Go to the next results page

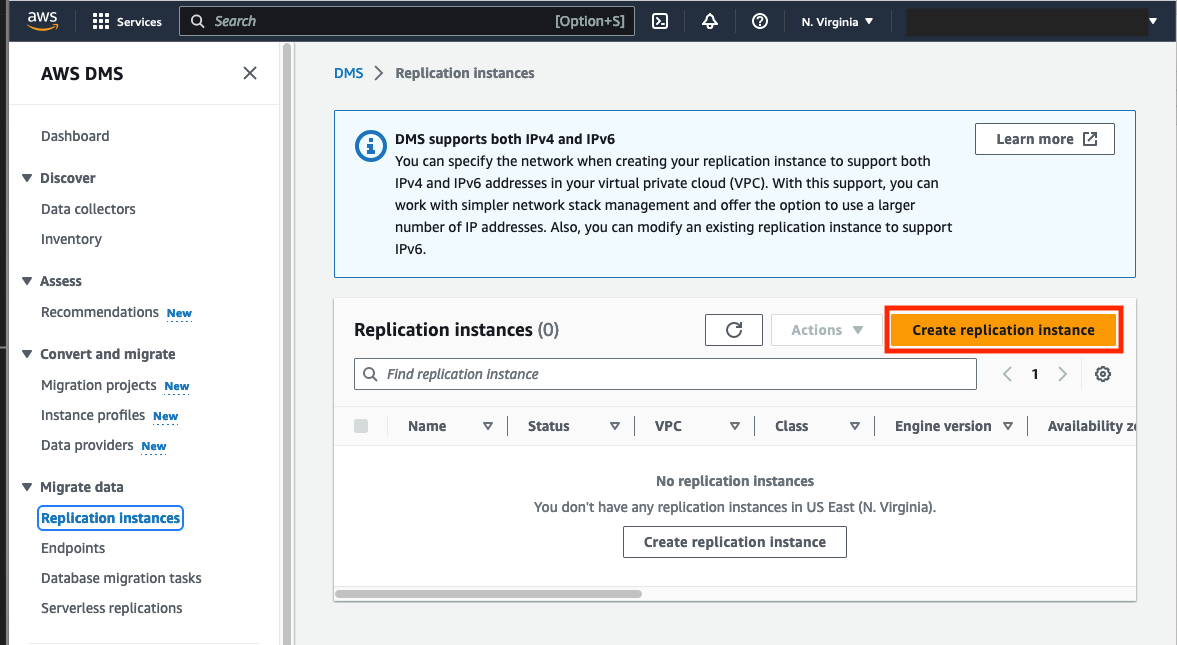[x=1062, y=374]
